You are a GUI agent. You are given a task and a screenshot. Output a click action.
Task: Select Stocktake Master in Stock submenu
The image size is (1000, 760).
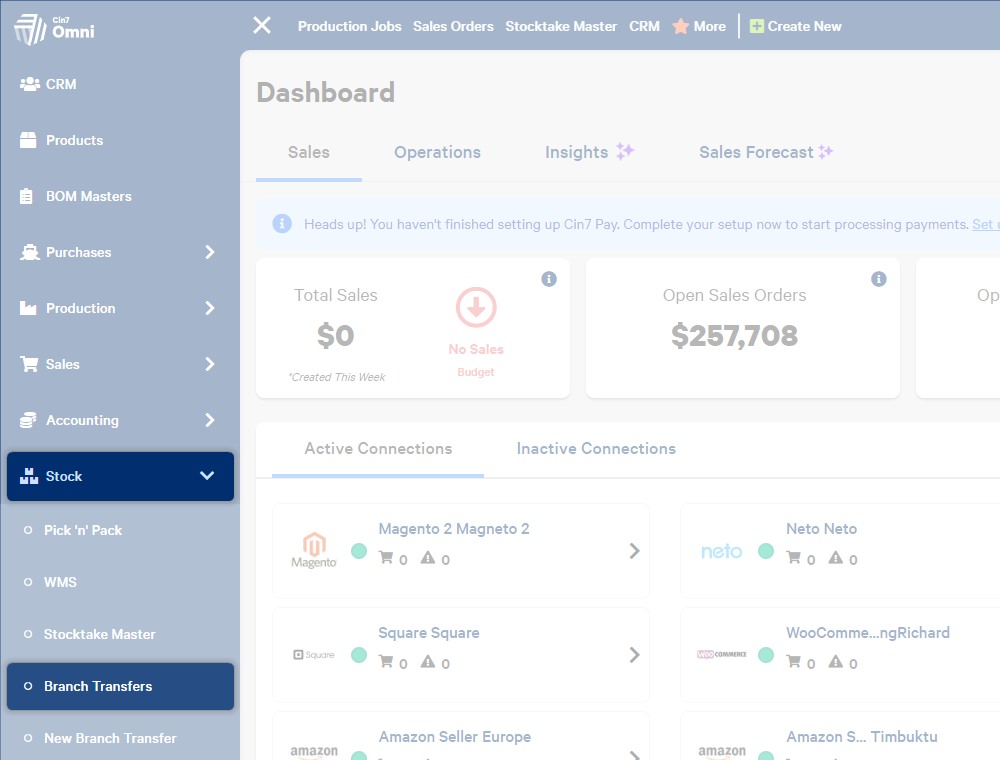point(99,634)
